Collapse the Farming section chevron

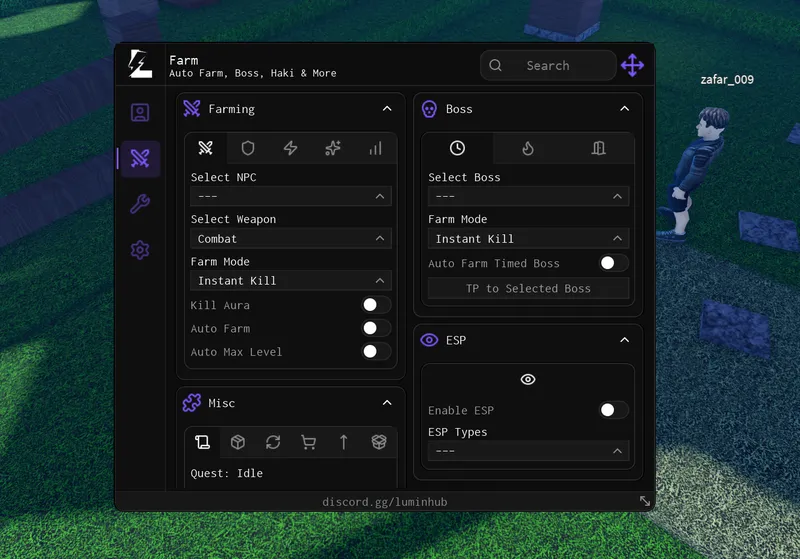tap(387, 109)
